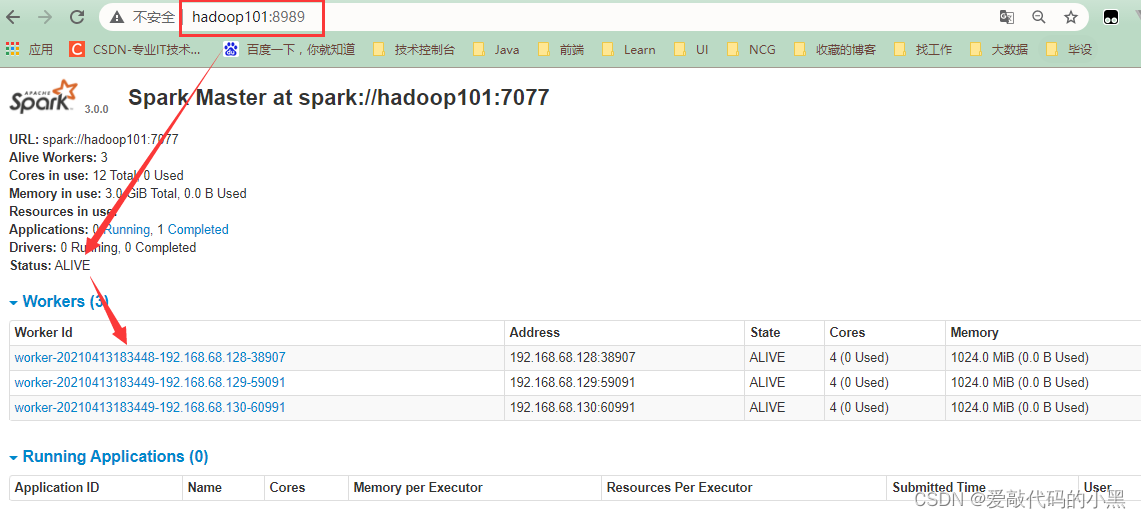
Task: Open the 毕设 bookmark folder
Action: point(1070,49)
